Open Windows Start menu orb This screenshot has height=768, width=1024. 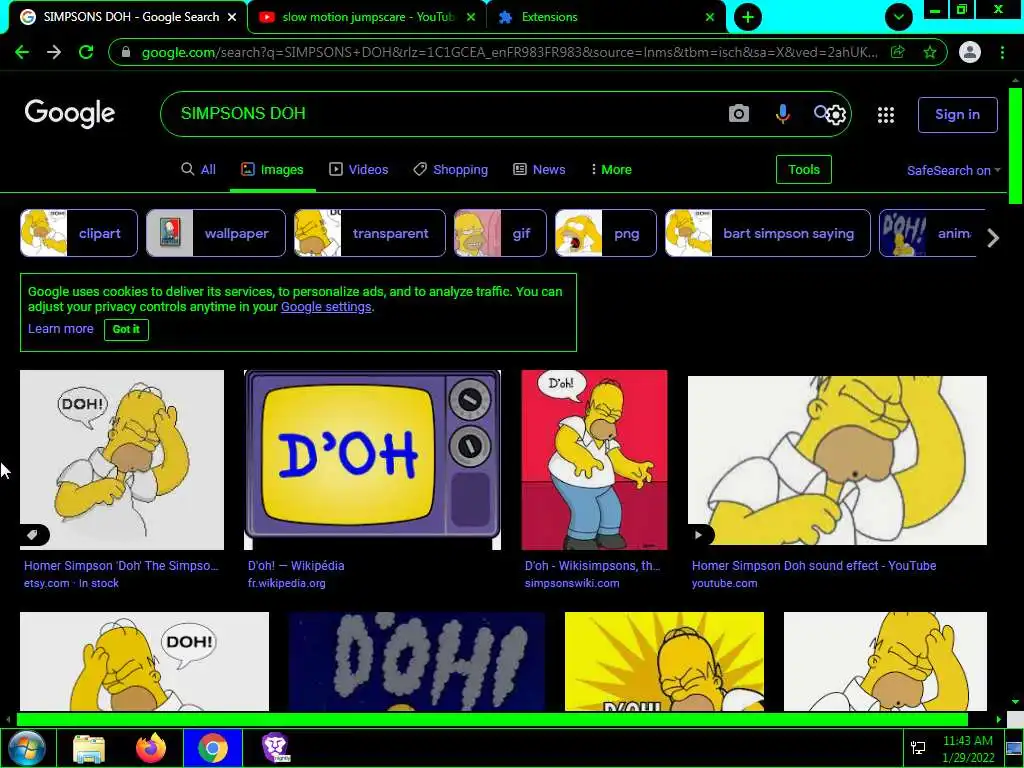pos(27,748)
